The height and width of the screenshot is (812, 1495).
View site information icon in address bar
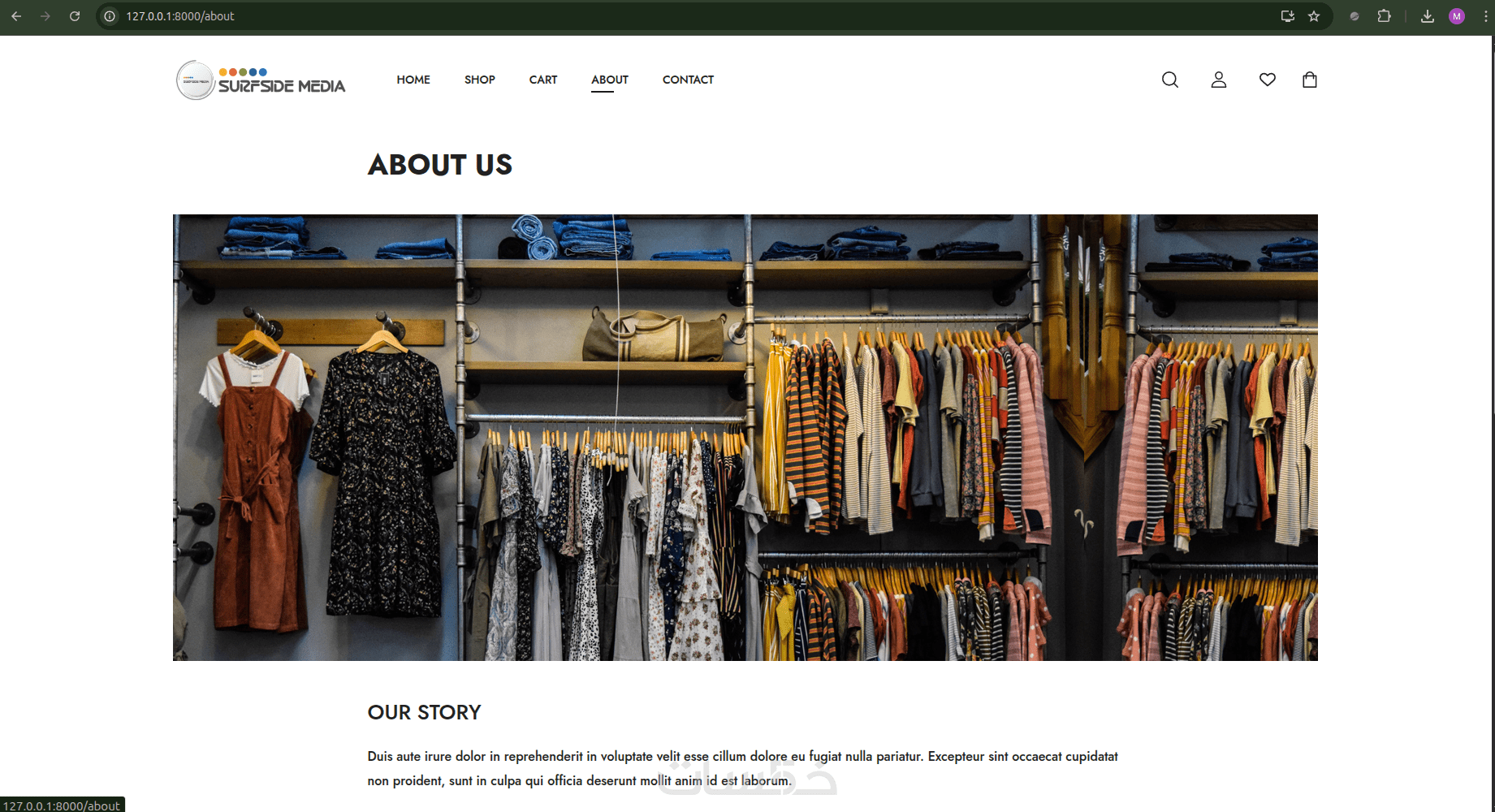pos(110,16)
